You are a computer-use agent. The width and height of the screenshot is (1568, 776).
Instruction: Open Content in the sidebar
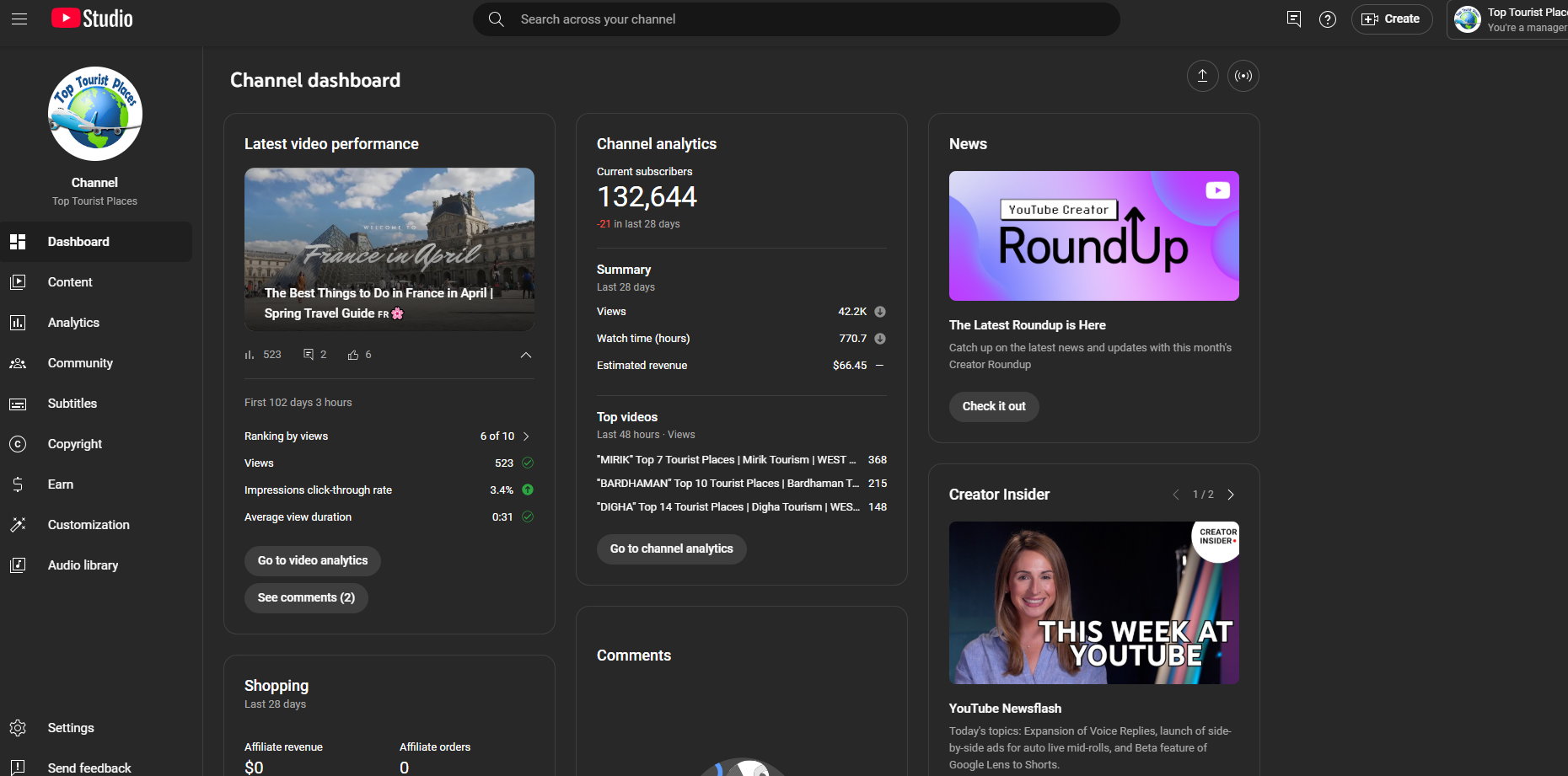(x=96, y=282)
